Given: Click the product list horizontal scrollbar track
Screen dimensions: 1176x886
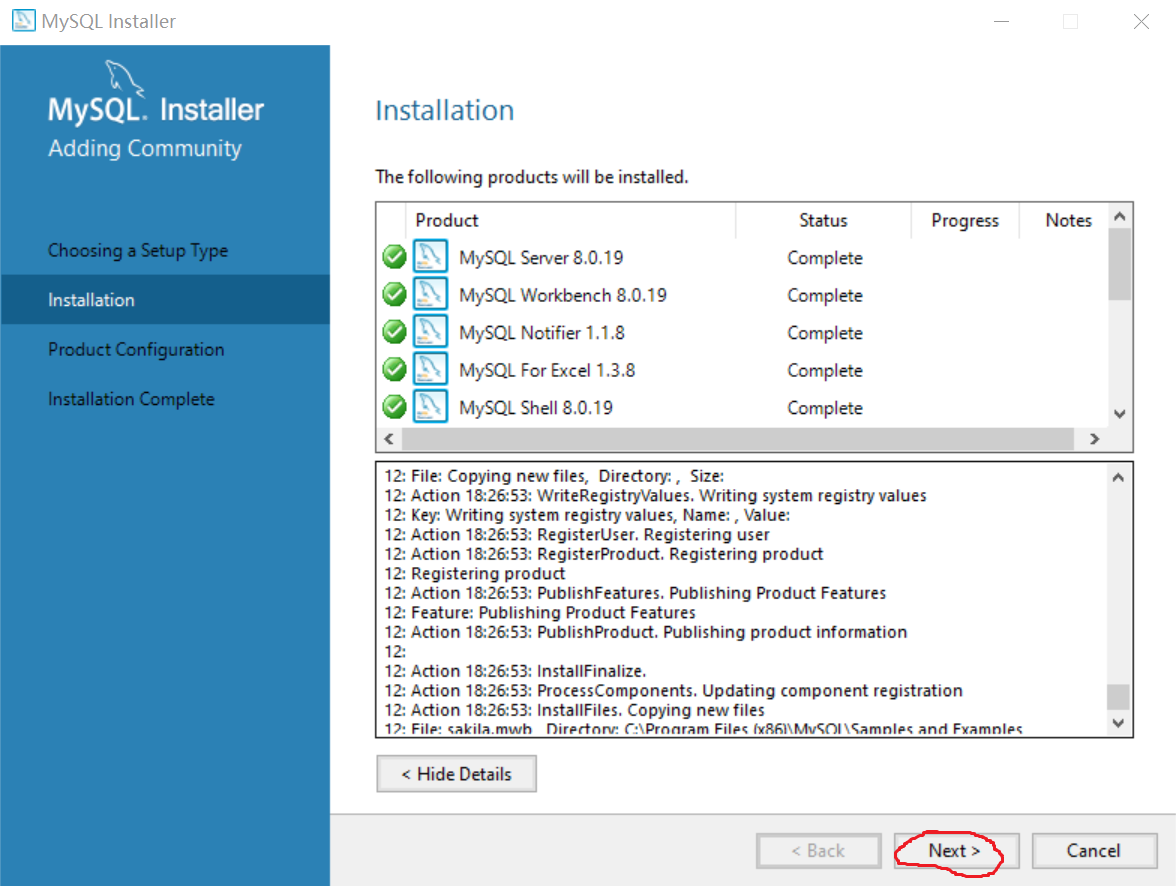Looking at the screenshot, I should (738, 439).
